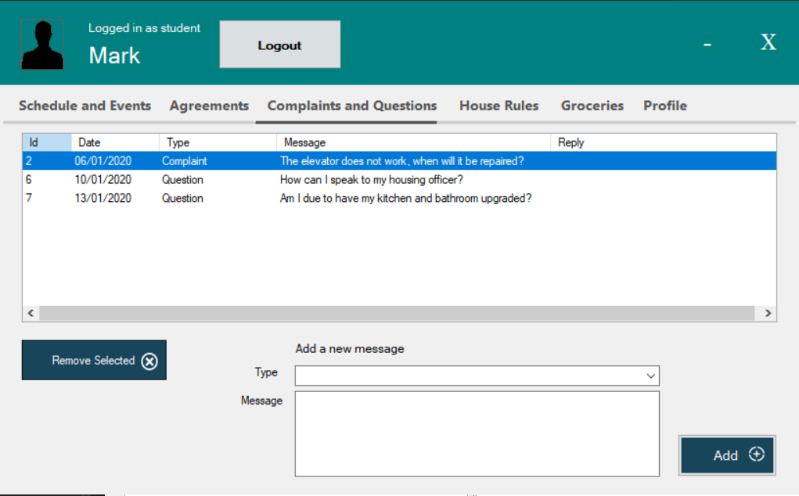Click the circled X icon on Remove Selected
The height and width of the screenshot is (496, 799).
point(149,361)
